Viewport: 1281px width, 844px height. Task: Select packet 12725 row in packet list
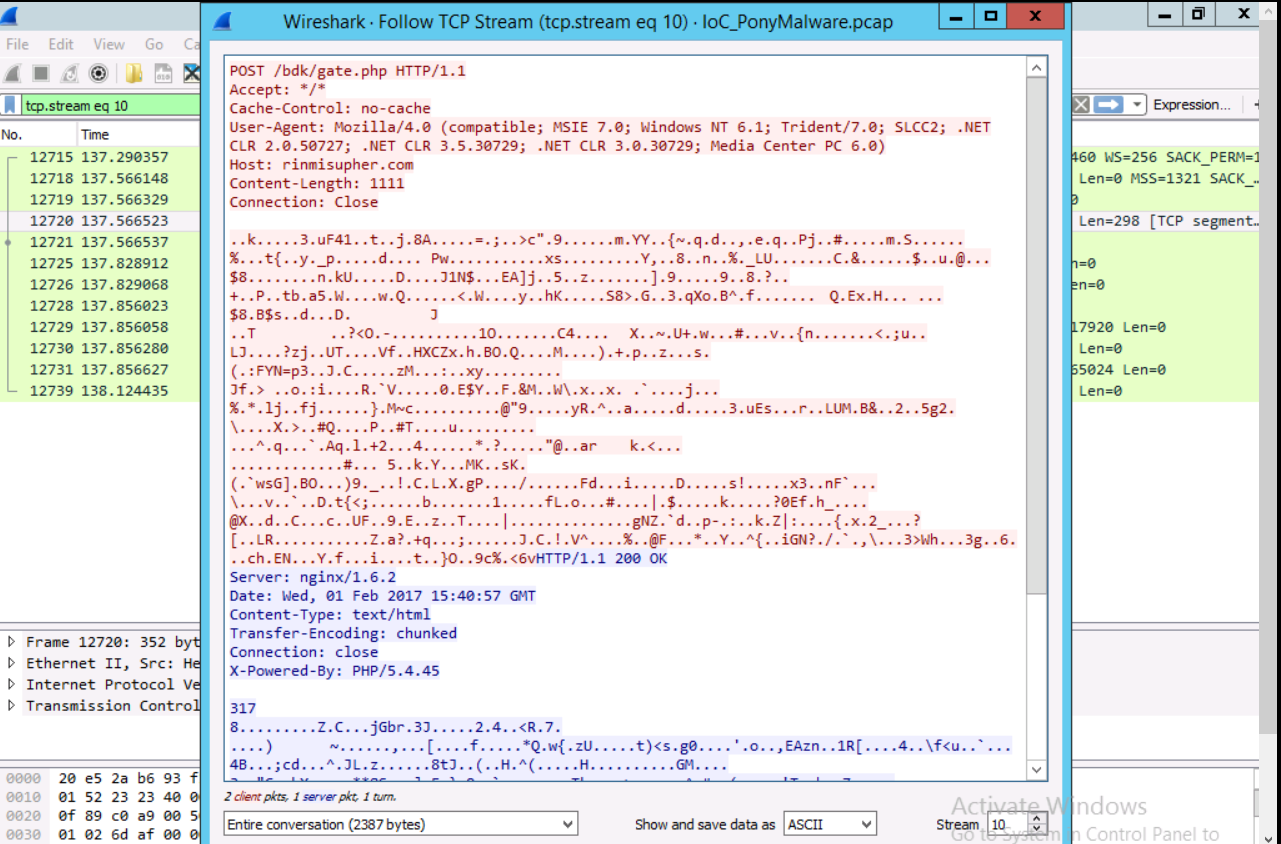pyautogui.click(x=100, y=263)
